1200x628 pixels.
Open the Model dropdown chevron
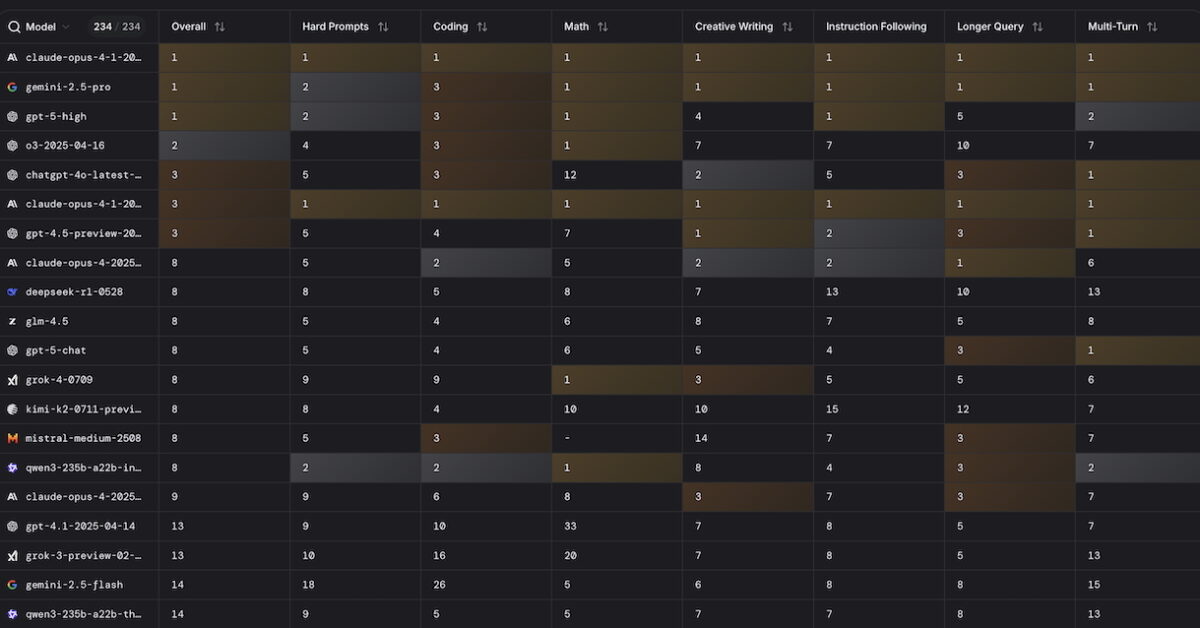coord(66,27)
